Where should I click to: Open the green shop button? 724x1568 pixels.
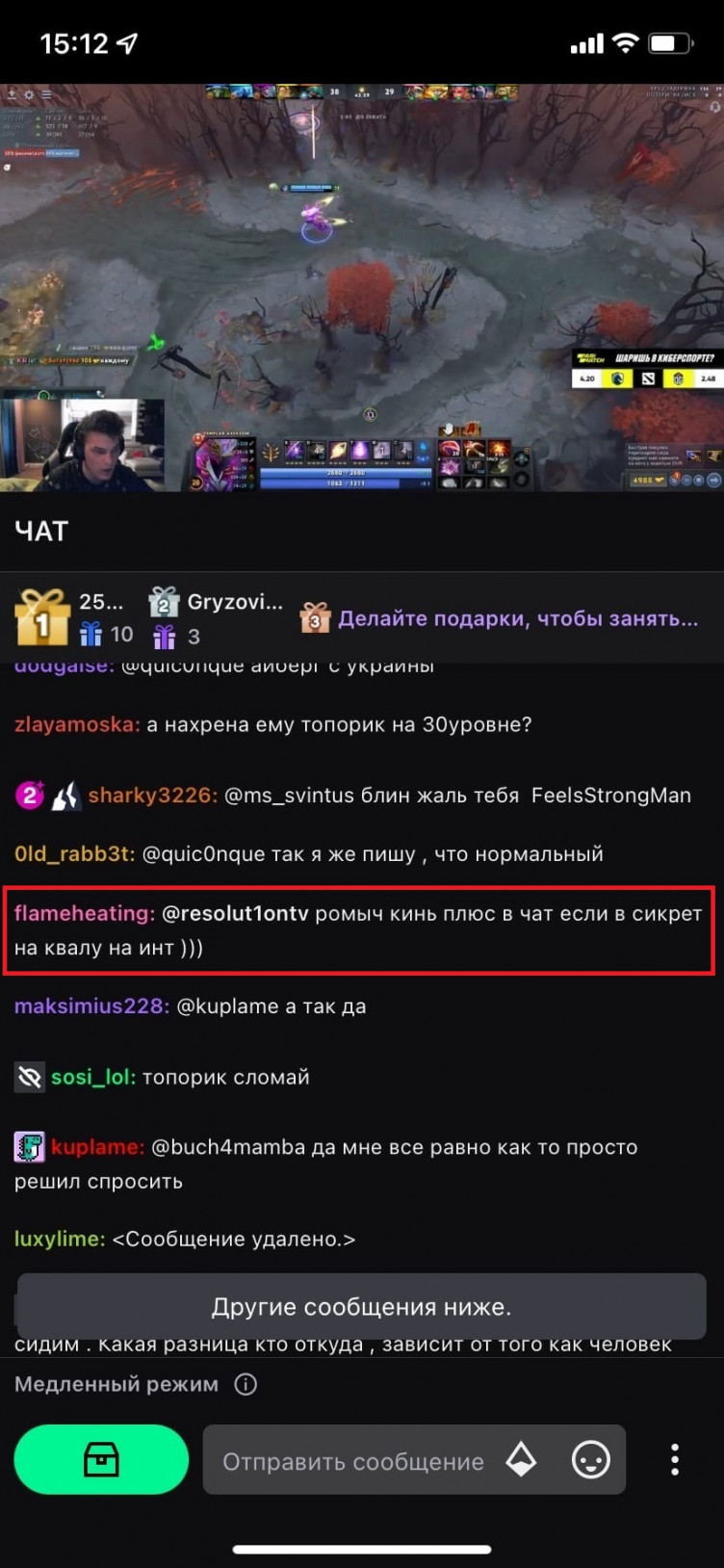click(101, 1459)
